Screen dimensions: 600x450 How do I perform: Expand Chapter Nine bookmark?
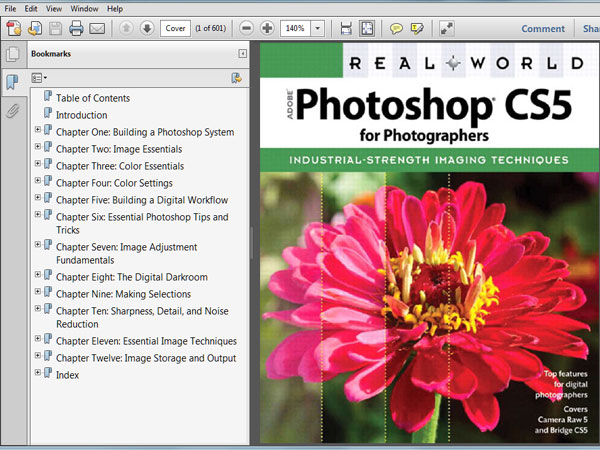(38, 291)
